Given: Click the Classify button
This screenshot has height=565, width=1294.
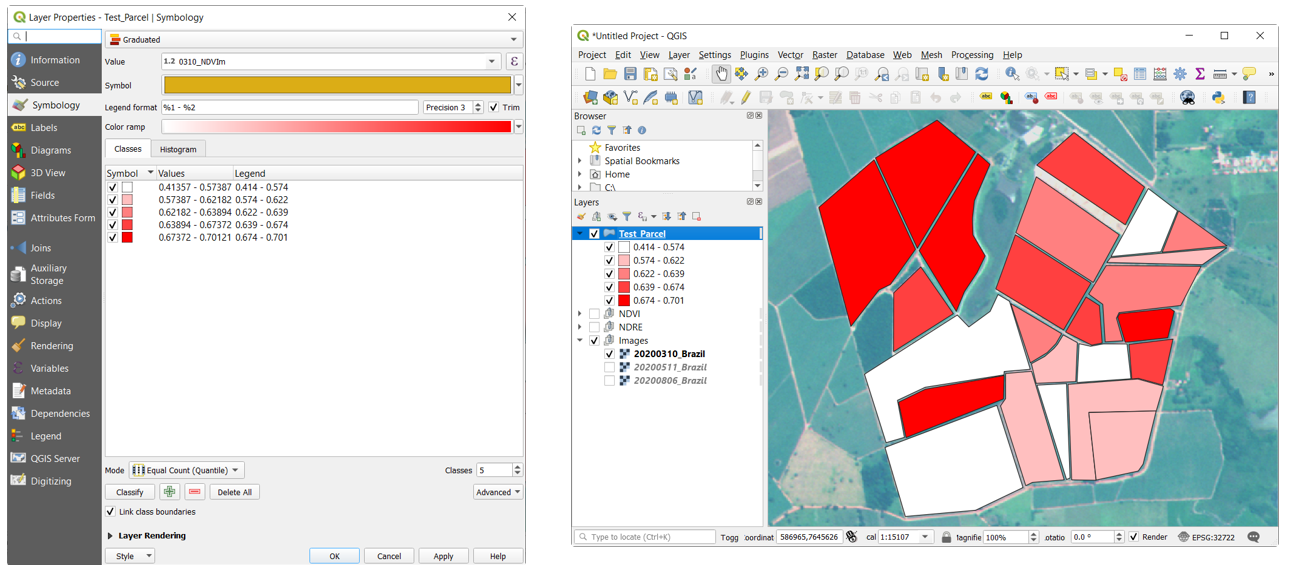Looking at the screenshot, I should 130,492.
